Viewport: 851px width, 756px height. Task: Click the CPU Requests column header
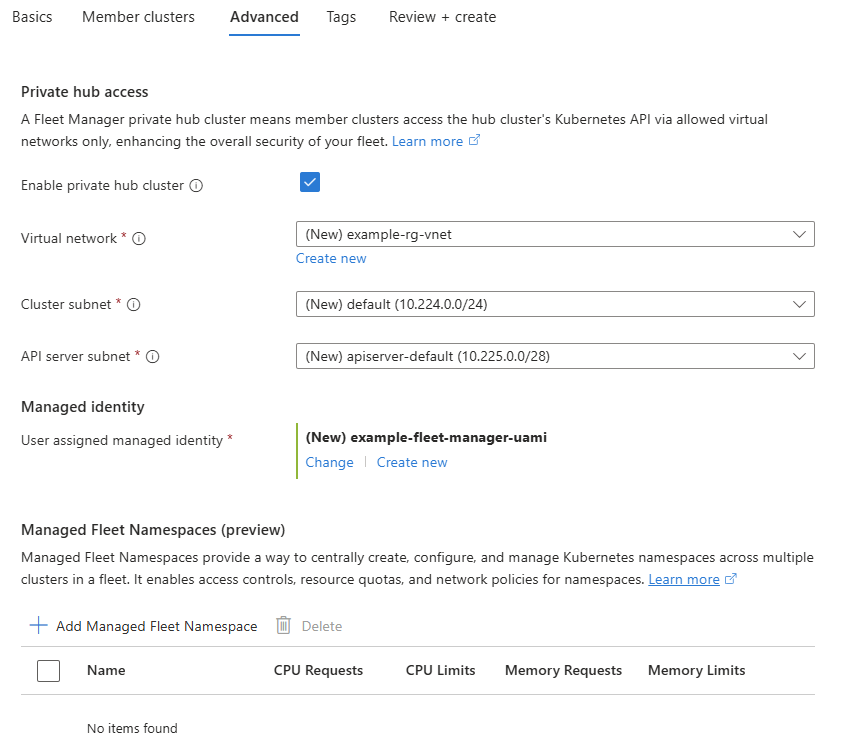[x=319, y=671]
